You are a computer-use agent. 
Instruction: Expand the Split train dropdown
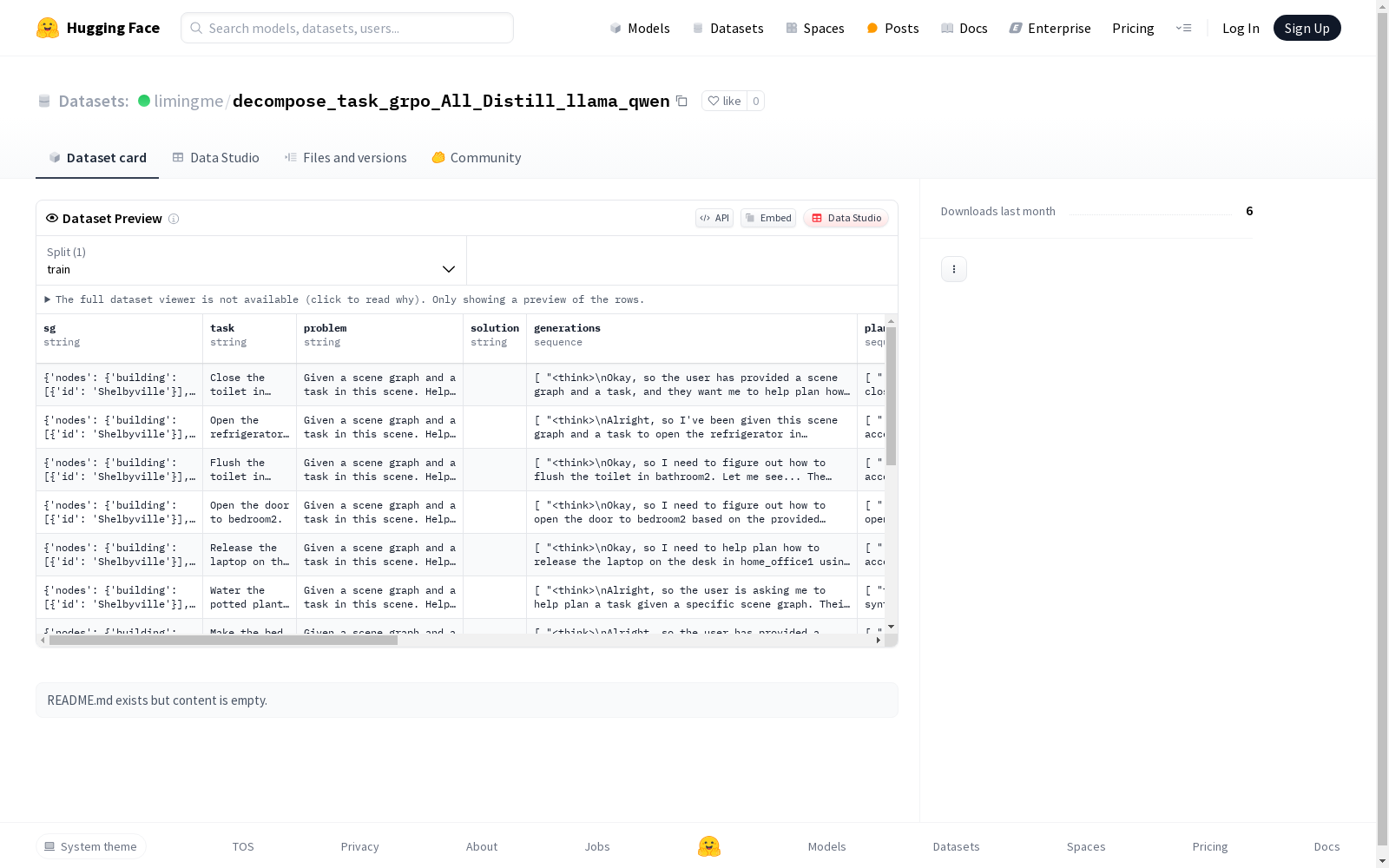point(252,260)
